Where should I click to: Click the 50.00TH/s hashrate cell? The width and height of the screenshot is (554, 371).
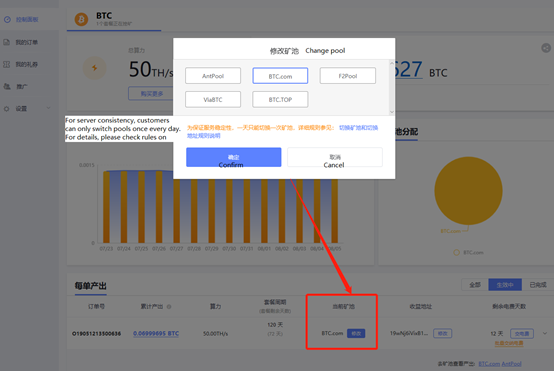click(216, 334)
